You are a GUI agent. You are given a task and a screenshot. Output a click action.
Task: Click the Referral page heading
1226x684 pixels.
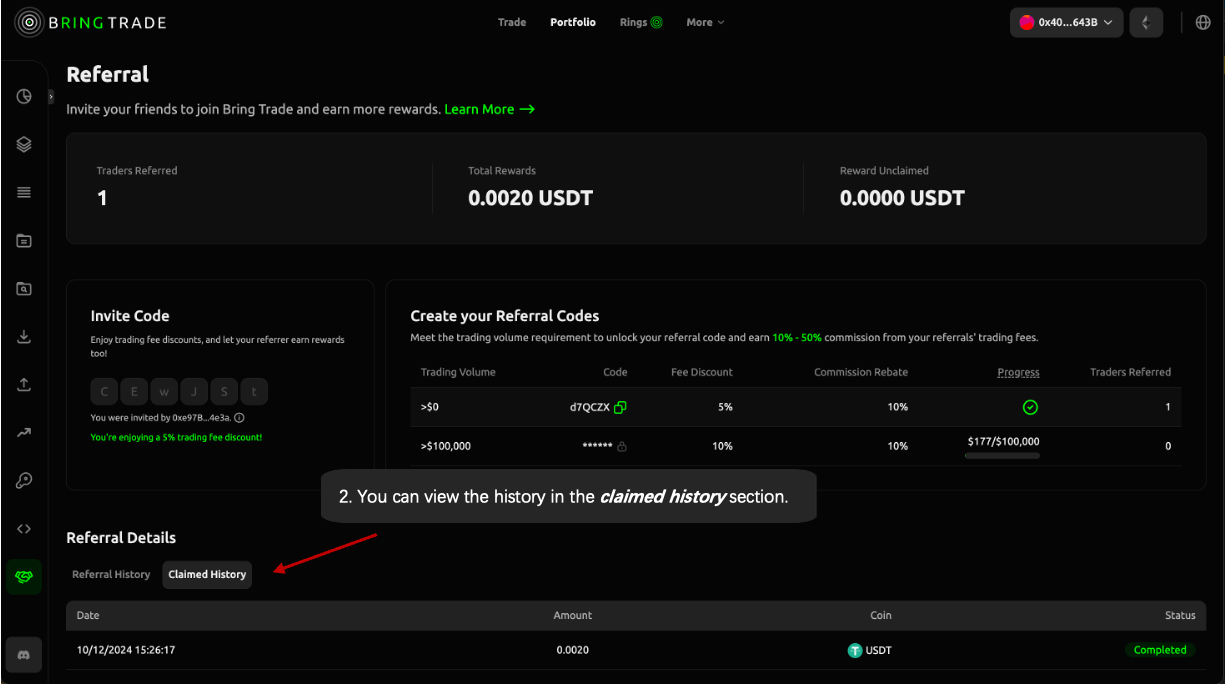[x=108, y=74]
